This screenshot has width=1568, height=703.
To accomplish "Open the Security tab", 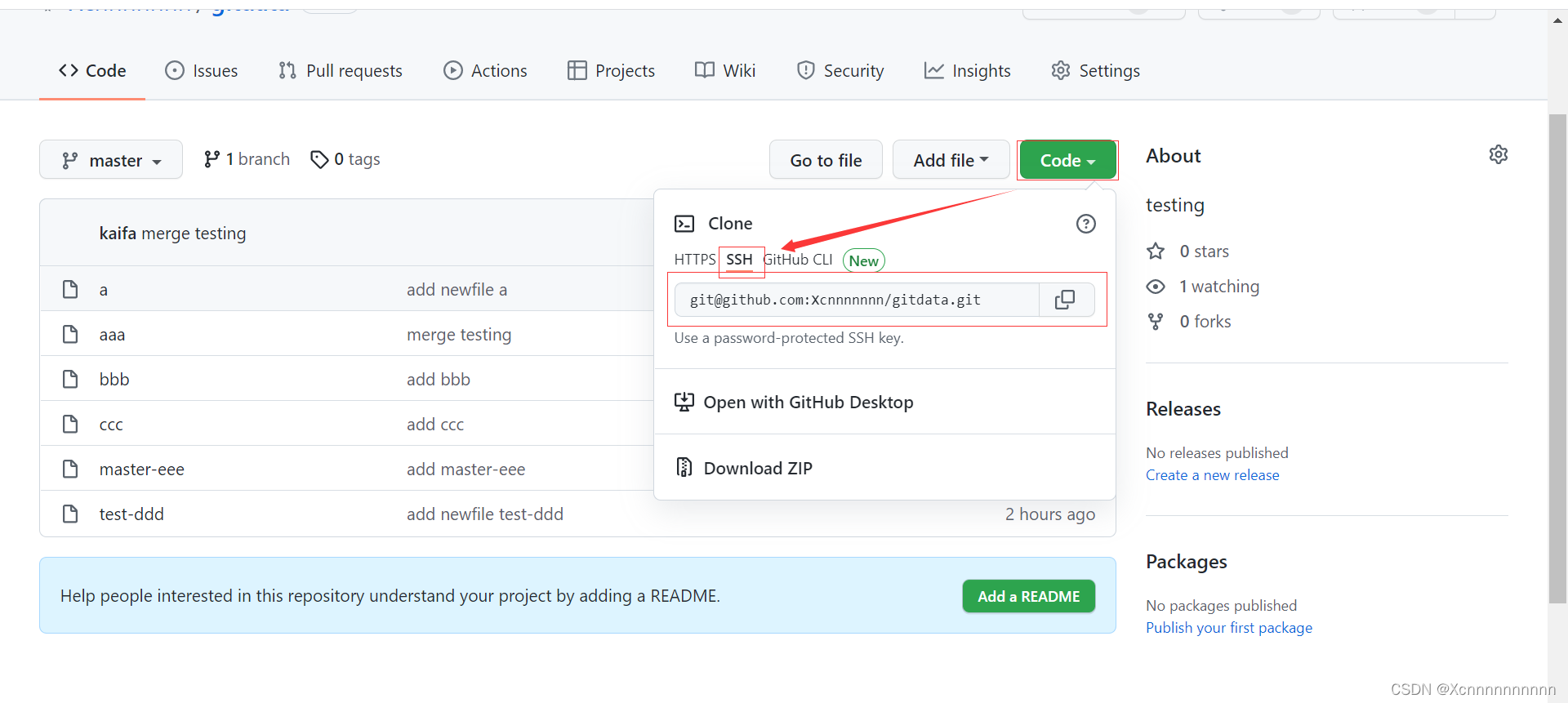I will (840, 71).
